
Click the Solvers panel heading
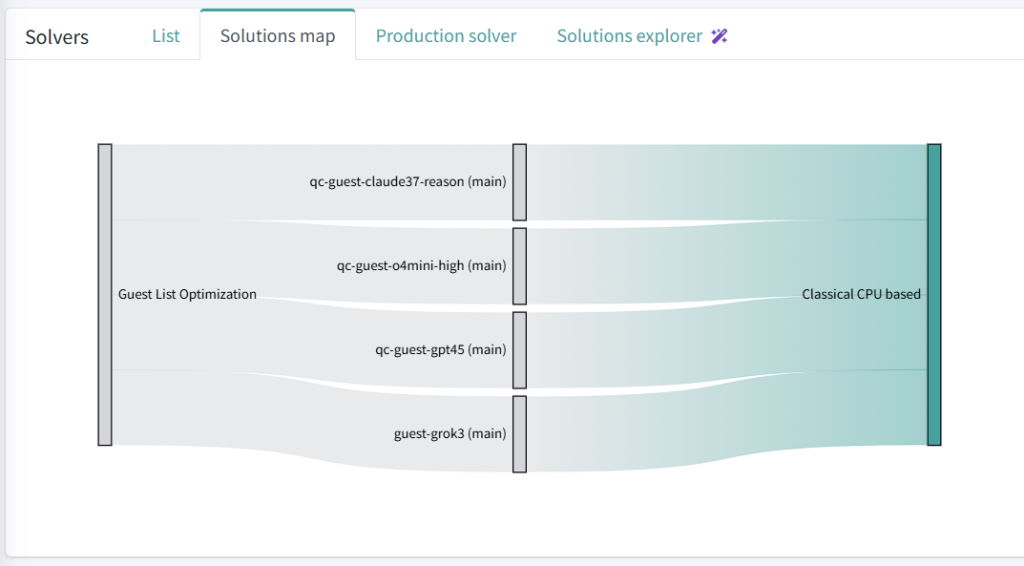point(57,38)
